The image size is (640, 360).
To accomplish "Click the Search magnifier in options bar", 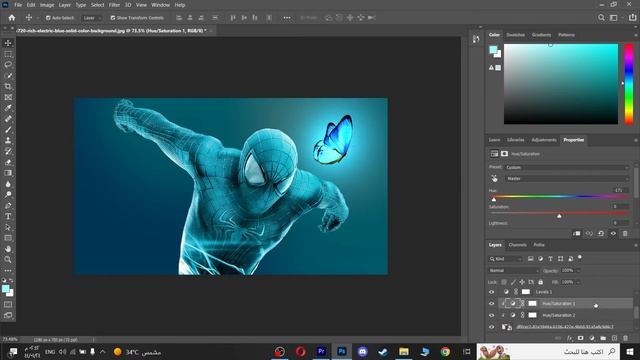I will pos(601,18).
